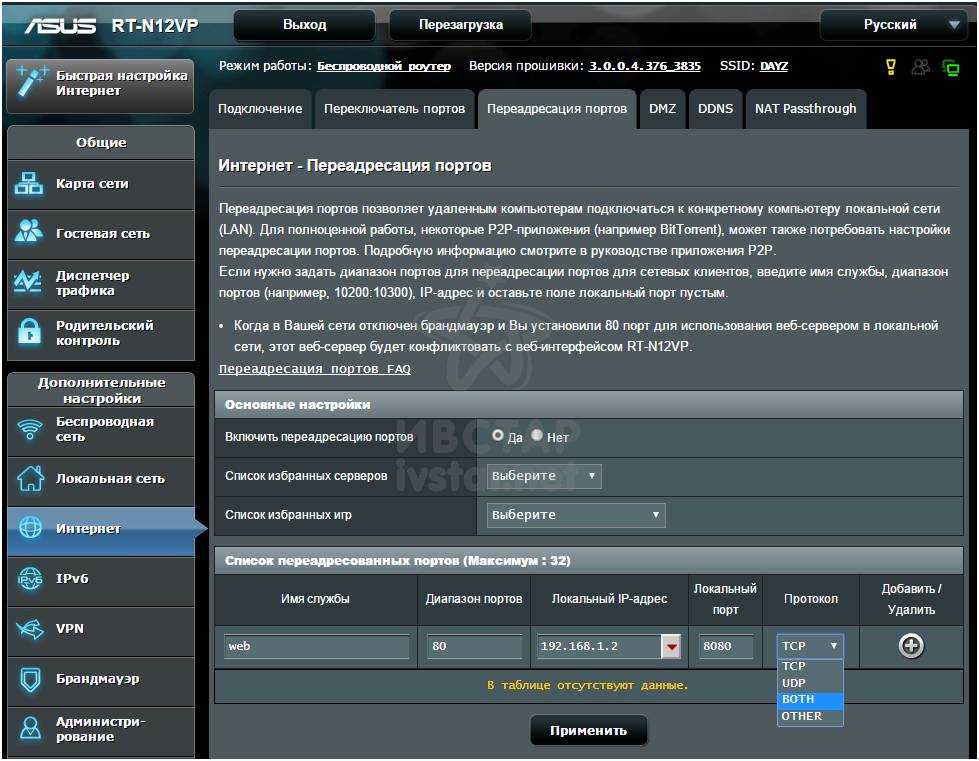Open the favorite servers 'Выберите' dropdown
This screenshot has width=979, height=761.
pos(544,476)
